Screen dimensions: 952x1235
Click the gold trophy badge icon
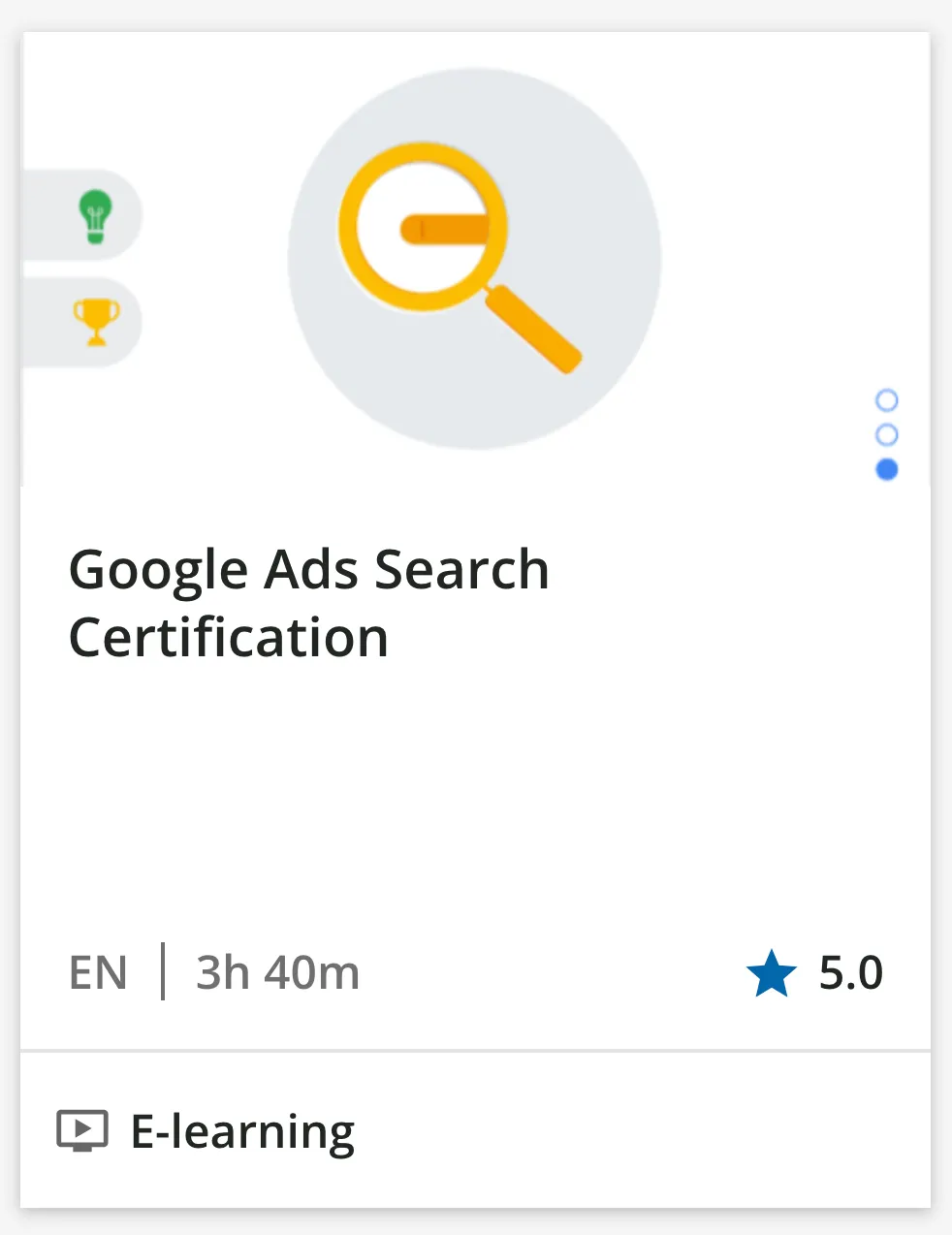(96, 322)
